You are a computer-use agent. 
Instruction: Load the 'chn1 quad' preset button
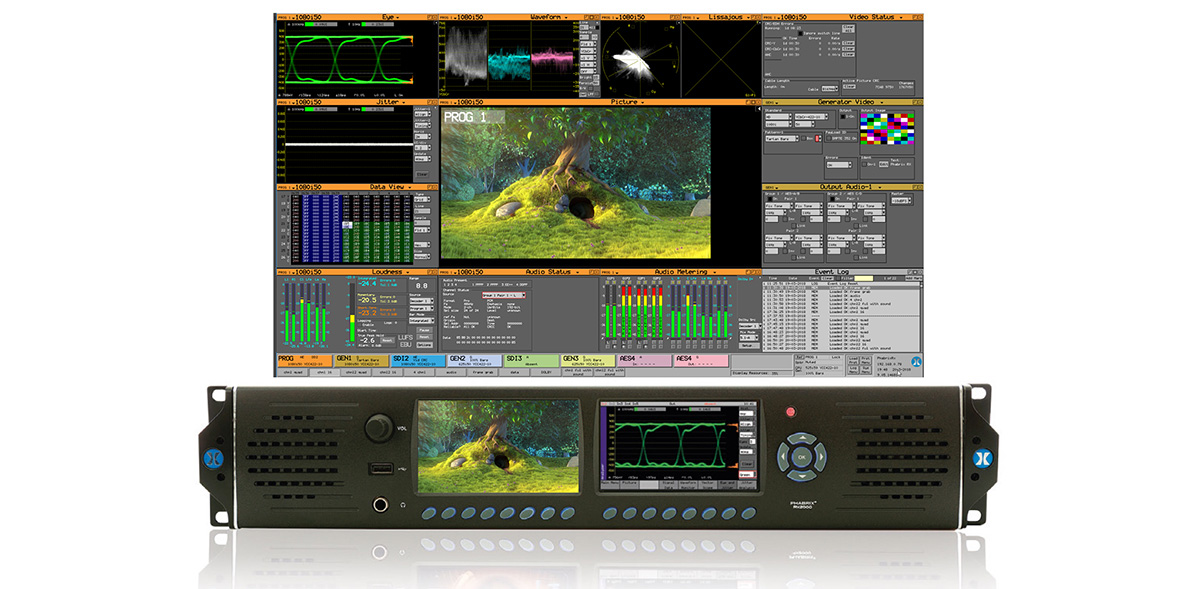coord(292,371)
